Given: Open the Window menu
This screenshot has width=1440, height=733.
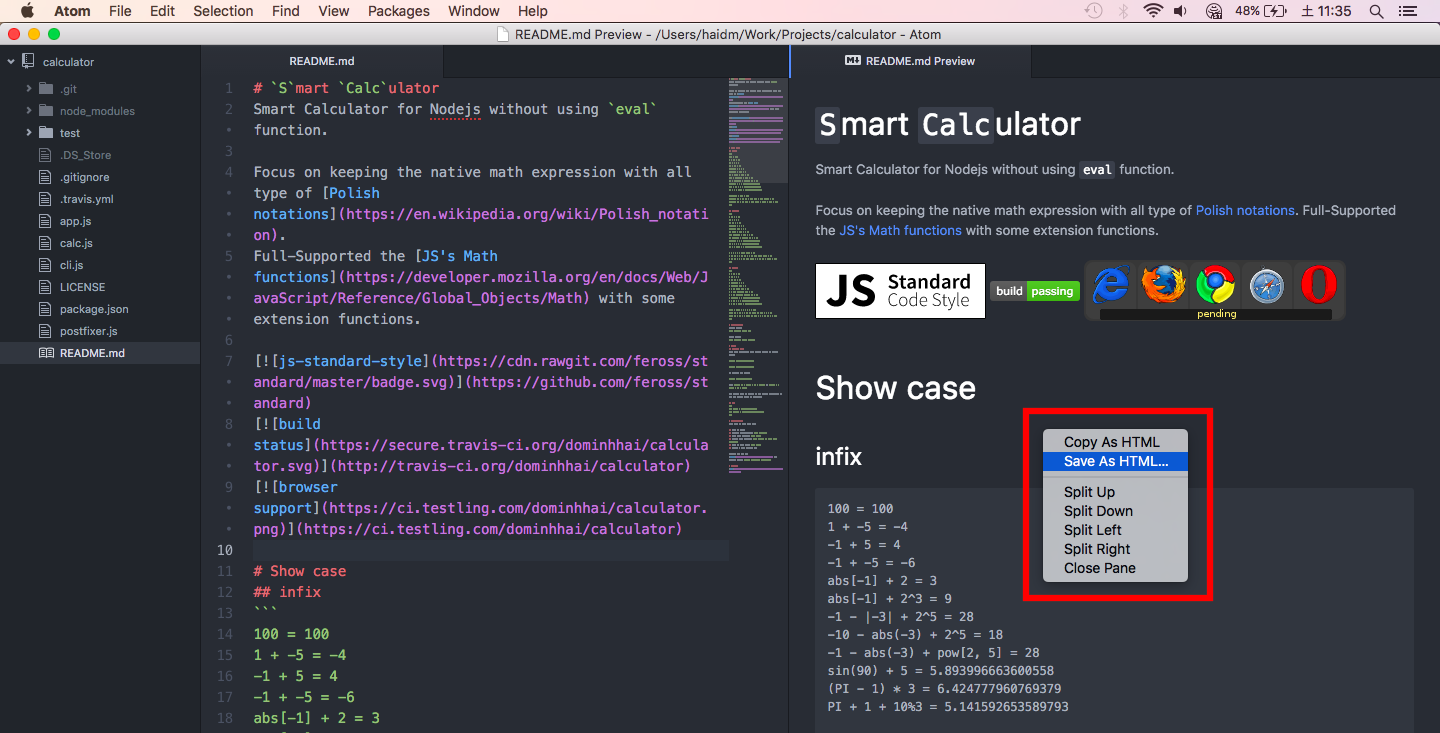Looking at the screenshot, I should click(x=474, y=11).
